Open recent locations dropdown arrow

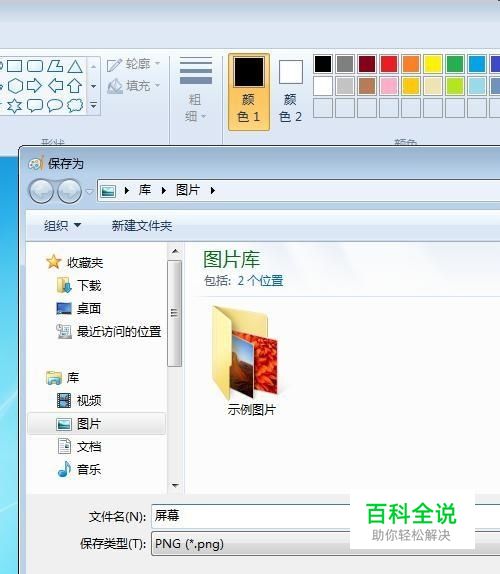(x=89, y=191)
